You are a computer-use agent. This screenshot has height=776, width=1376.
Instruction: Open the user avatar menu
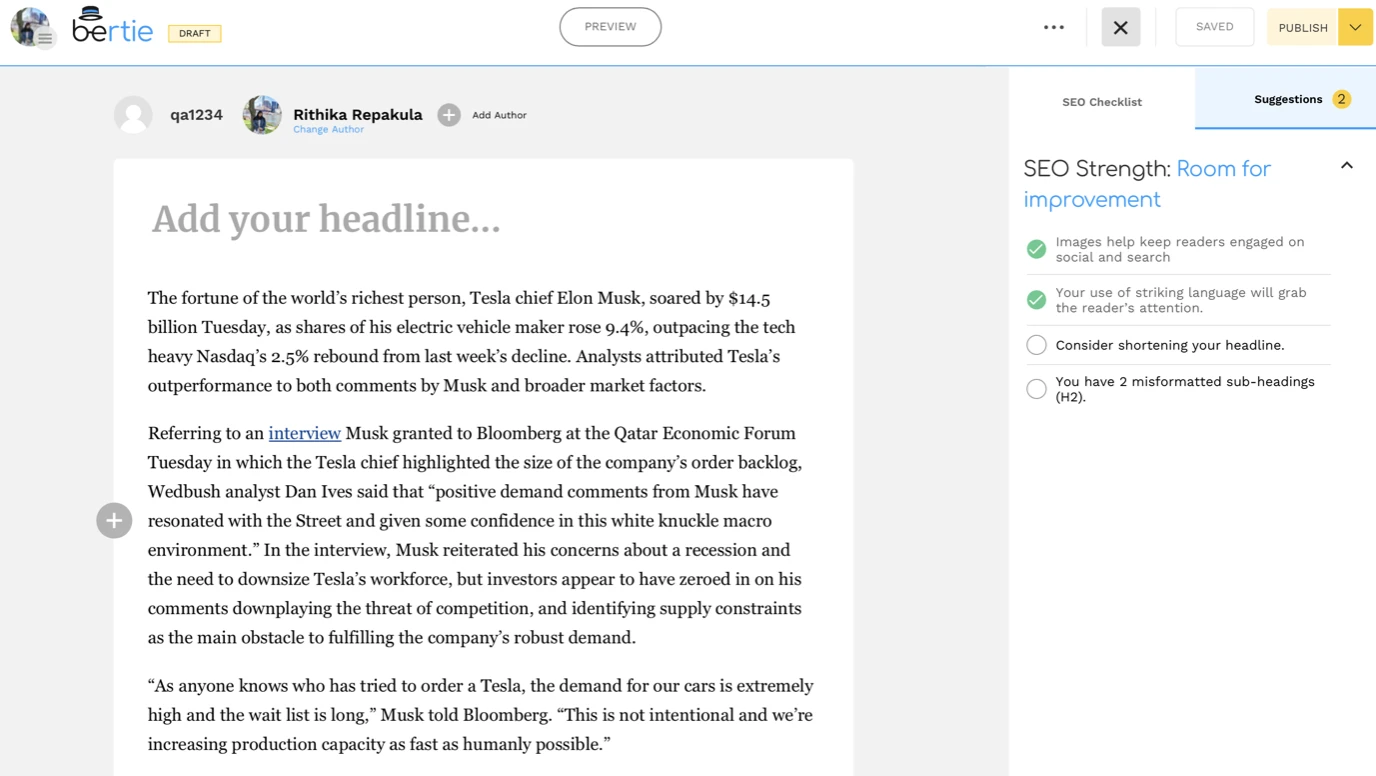31,28
